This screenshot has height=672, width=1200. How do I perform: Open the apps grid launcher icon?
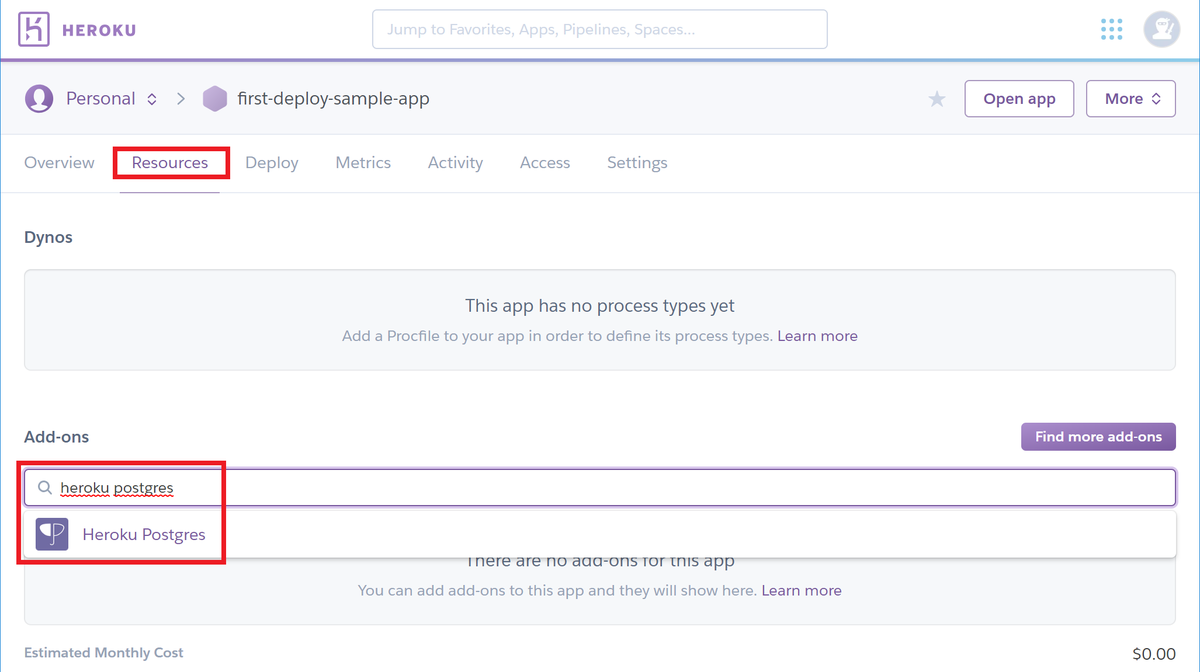coord(1111,29)
